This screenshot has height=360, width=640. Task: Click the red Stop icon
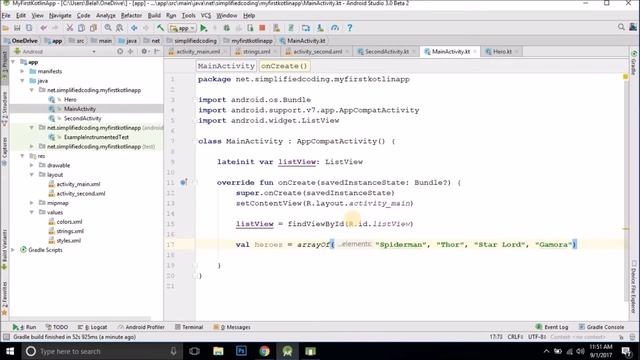pos(262,28)
